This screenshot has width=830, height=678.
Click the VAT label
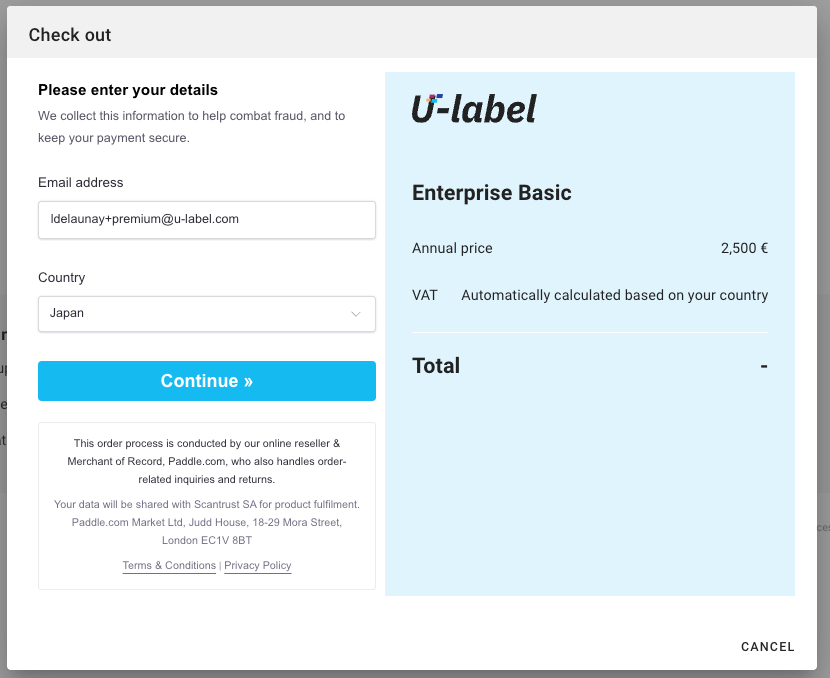click(x=424, y=295)
